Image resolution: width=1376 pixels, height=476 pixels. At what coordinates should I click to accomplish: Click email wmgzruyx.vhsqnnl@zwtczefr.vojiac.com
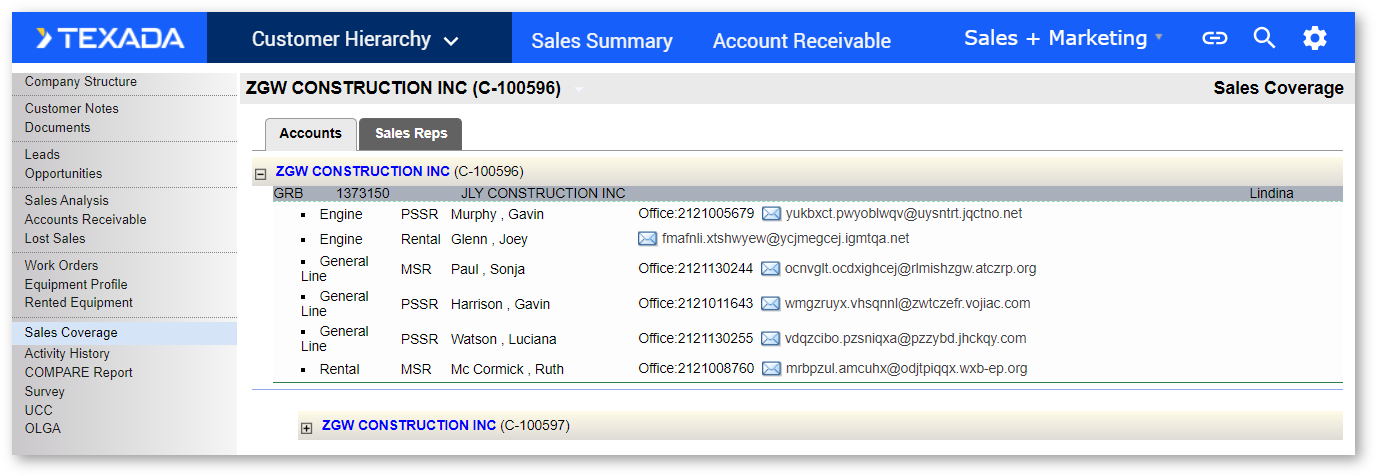[908, 303]
